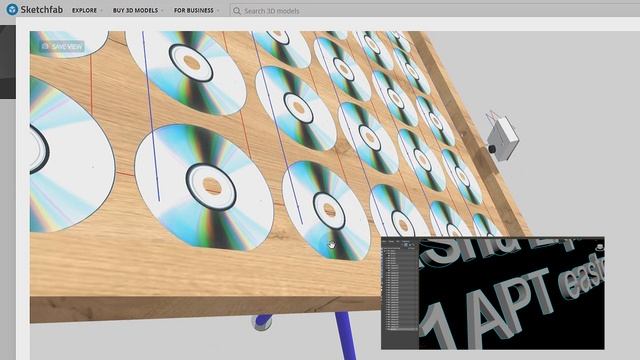Click the Sketchfab logo icon
This screenshot has height=360, width=640.
12,9
